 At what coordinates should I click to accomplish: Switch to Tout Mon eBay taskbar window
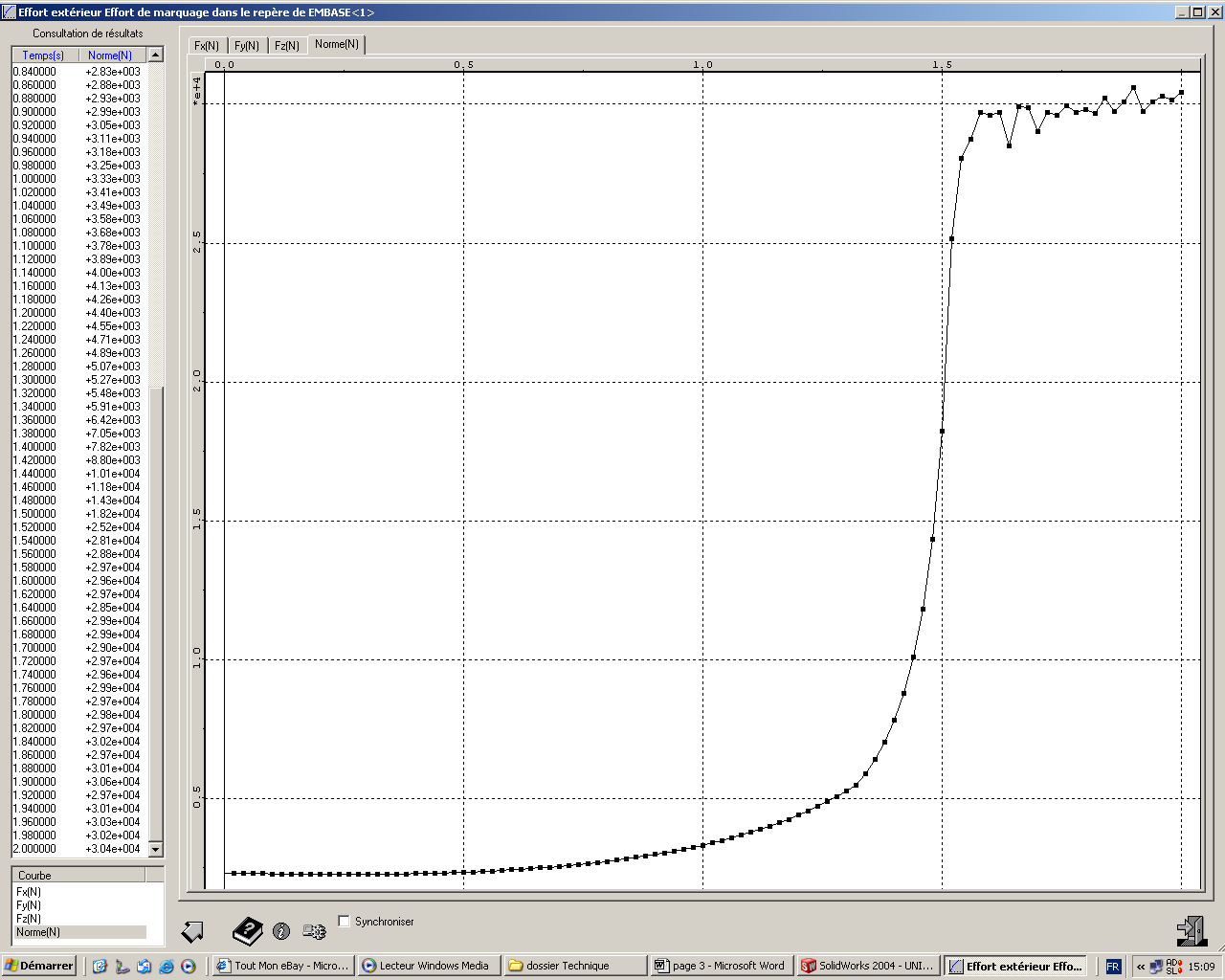pos(282,966)
